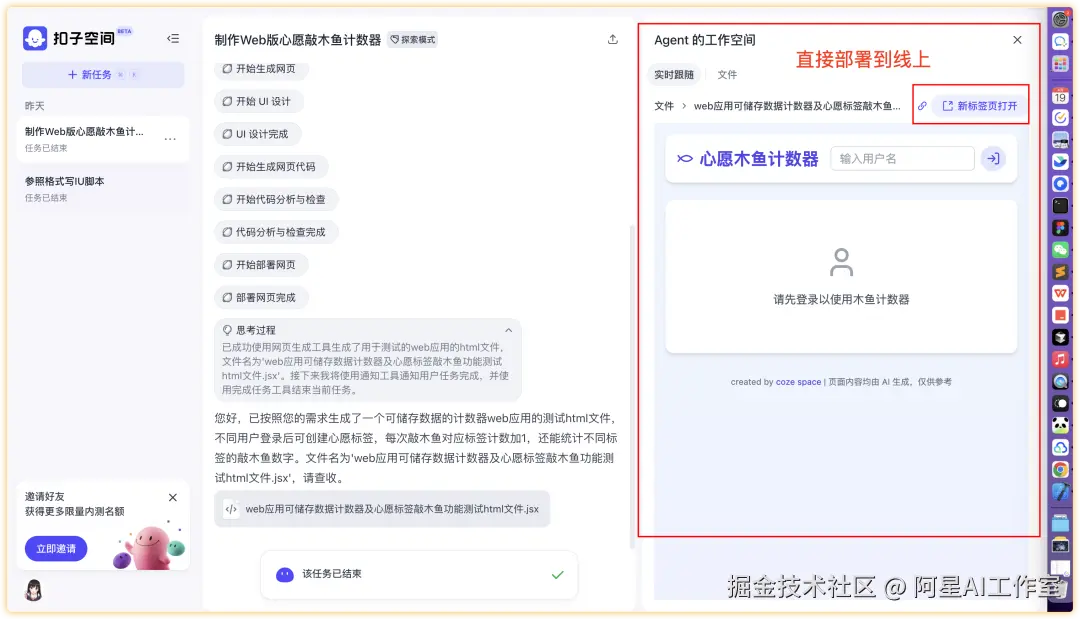This screenshot has height=619, width=1080.
Task: Switch to the 实时跟随 tab
Action: pos(676,74)
